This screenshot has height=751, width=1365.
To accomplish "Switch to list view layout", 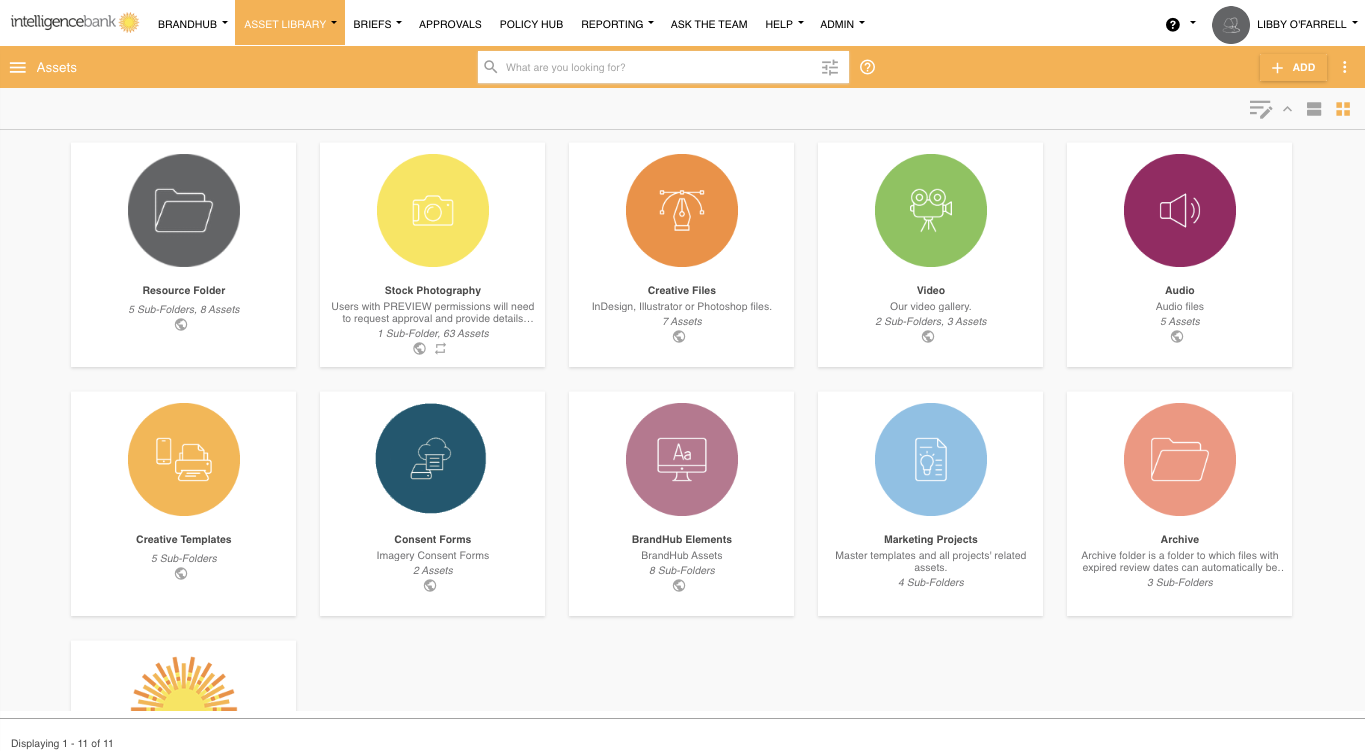I will coord(1314,109).
